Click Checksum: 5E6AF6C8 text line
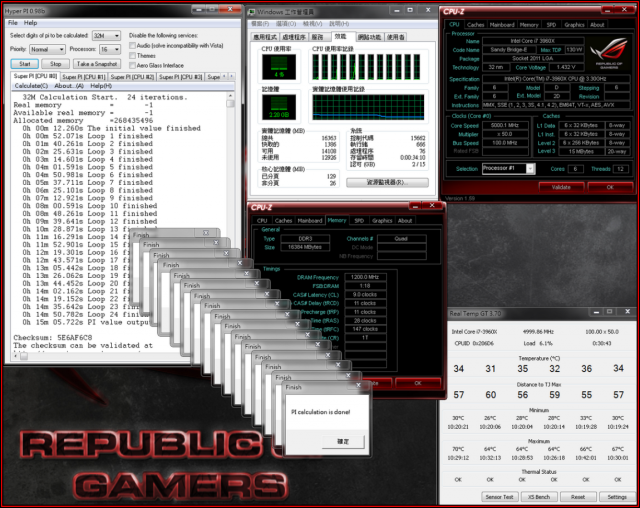The width and height of the screenshot is (640, 508). point(53,338)
